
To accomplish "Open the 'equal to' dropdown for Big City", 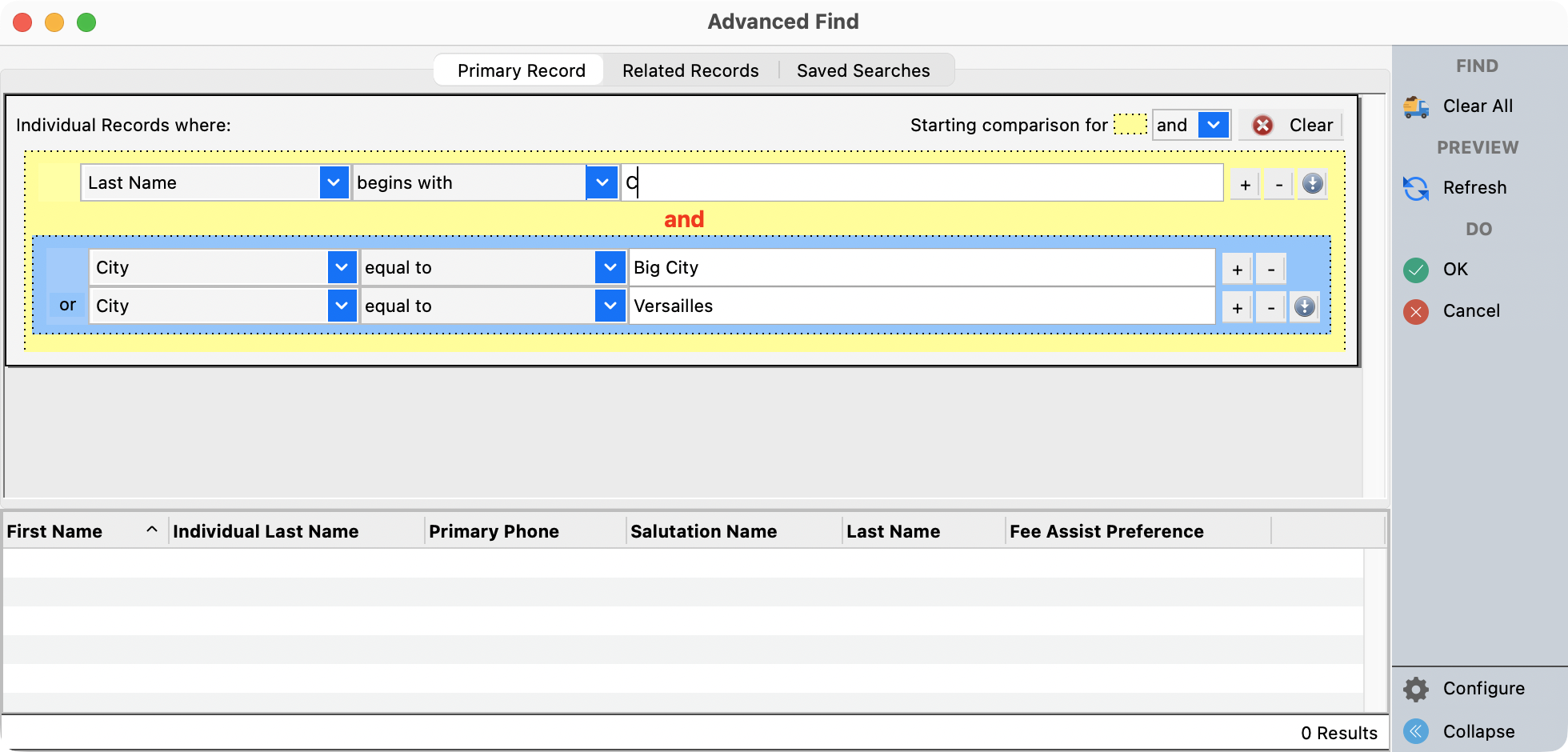I will [x=610, y=267].
